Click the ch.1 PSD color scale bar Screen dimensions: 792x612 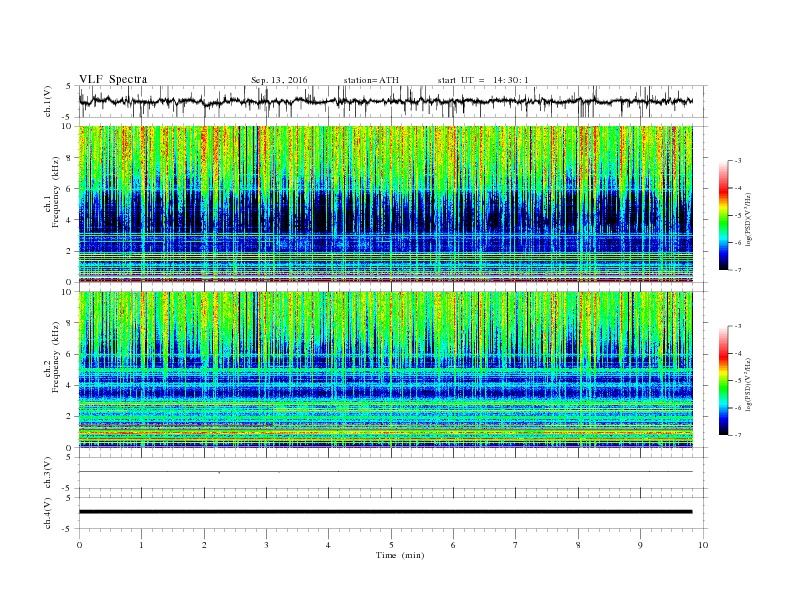(x=724, y=215)
